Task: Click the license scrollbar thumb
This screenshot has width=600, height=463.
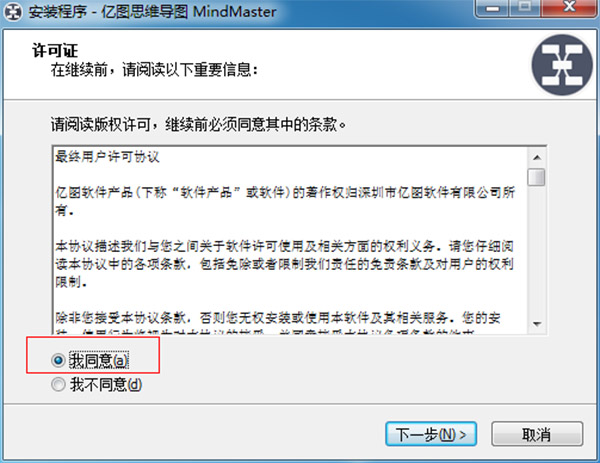Action: click(536, 177)
